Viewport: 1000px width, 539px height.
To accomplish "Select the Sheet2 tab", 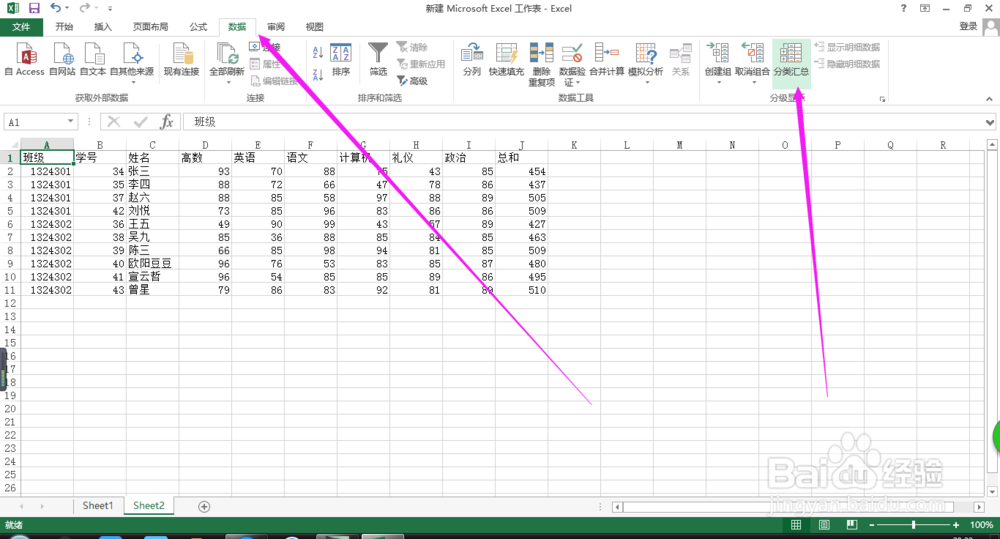I will (x=149, y=506).
